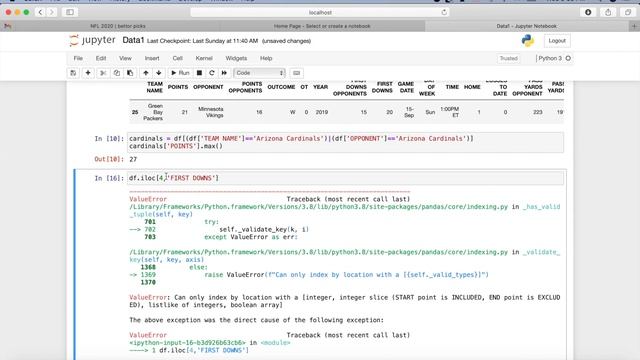Click the Trusted notebook indicator

pos(509,58)
